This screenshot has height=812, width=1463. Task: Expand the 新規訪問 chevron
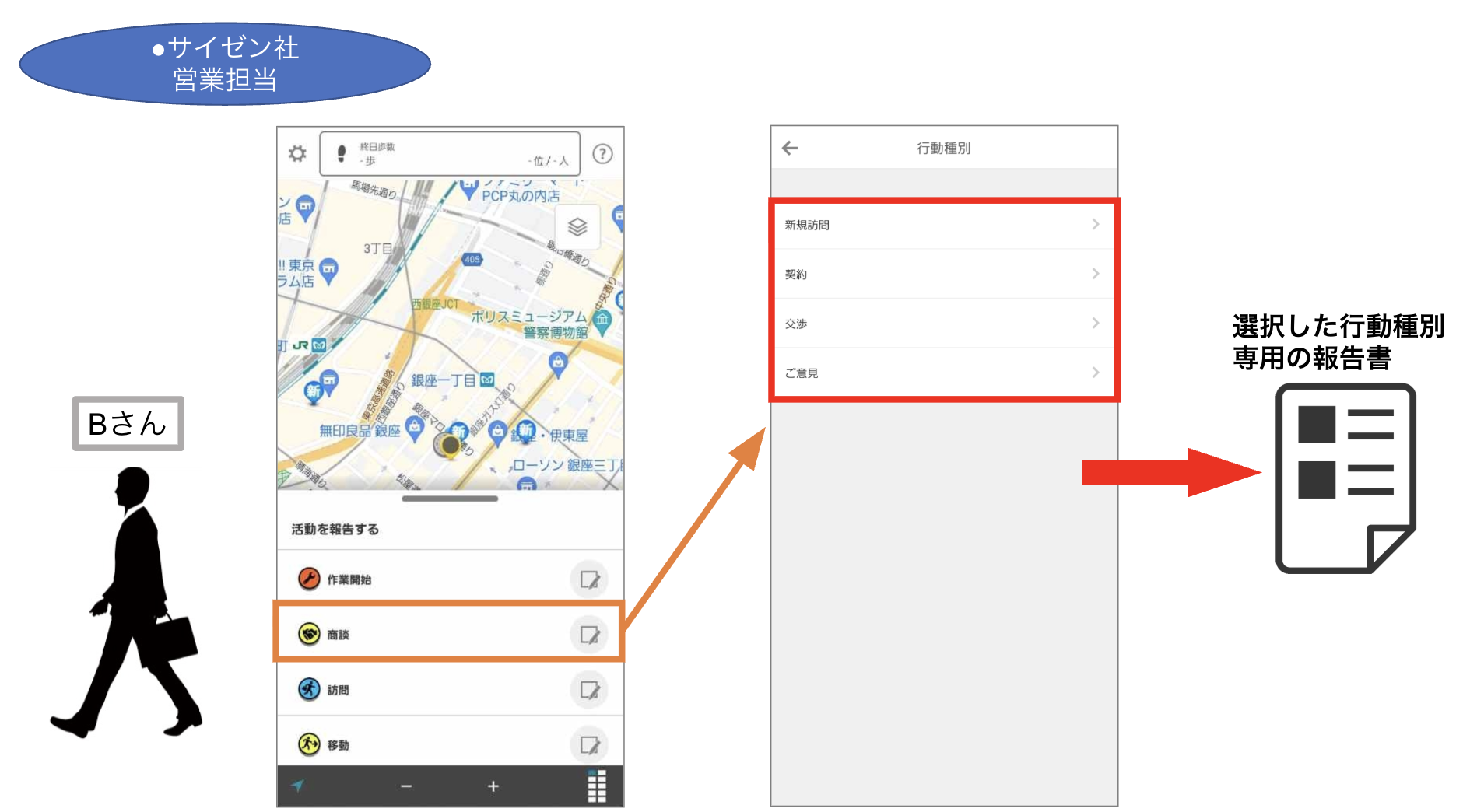tap(1095, 224)
